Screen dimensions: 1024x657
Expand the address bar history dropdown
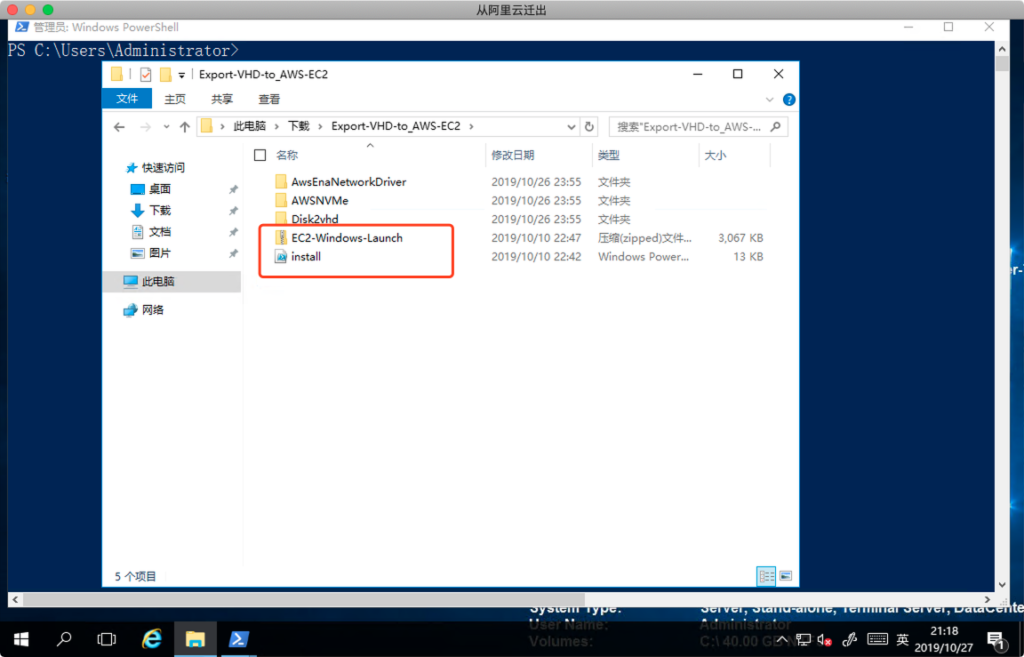pyautogui.click(x=571, y=127)
